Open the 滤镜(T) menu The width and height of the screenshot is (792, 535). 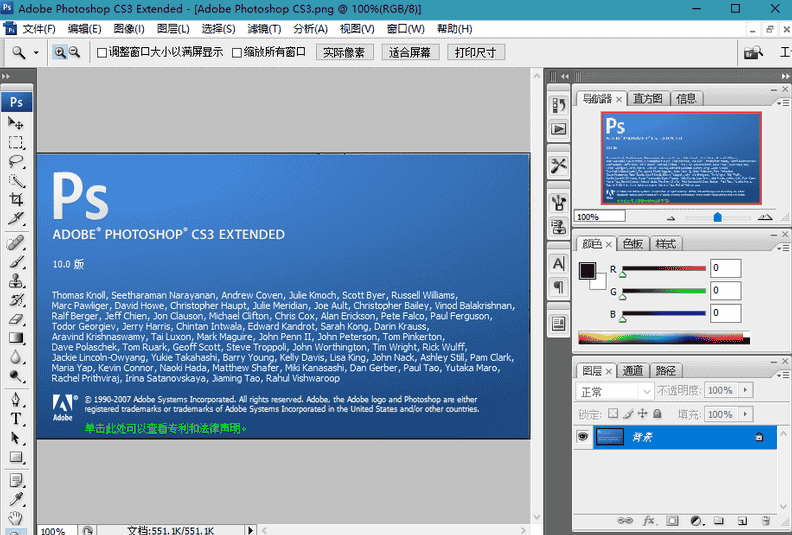(264, 29)
